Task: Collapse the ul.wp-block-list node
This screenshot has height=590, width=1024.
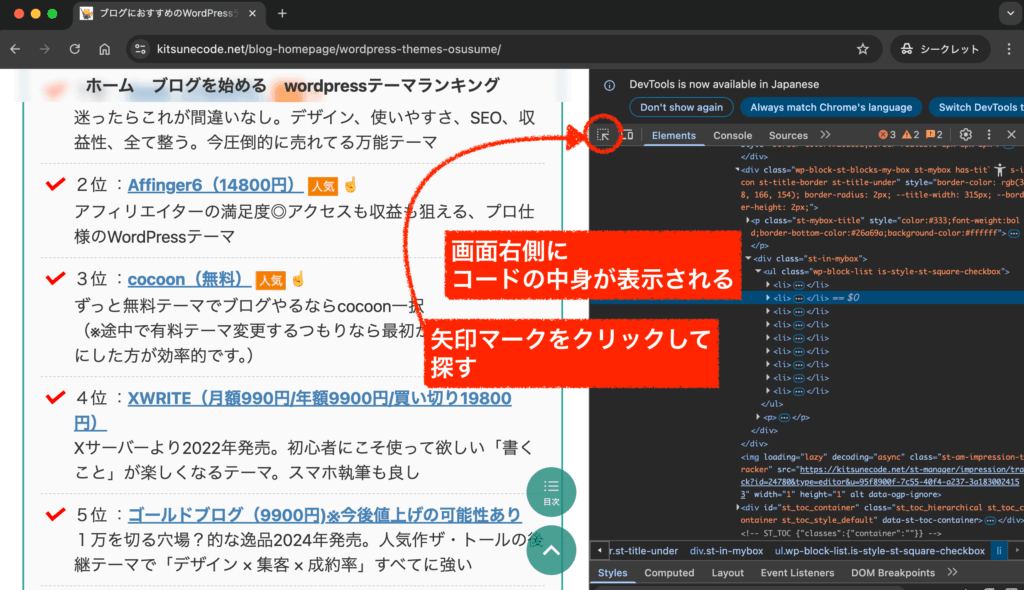Action: click(x=758, y=271)
